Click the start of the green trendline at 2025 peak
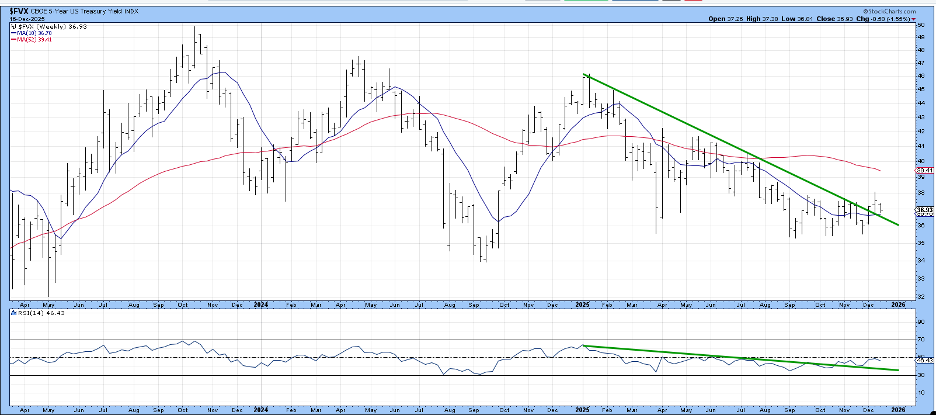936x416 pixels. pyautogui.click(x=586, y=75)
